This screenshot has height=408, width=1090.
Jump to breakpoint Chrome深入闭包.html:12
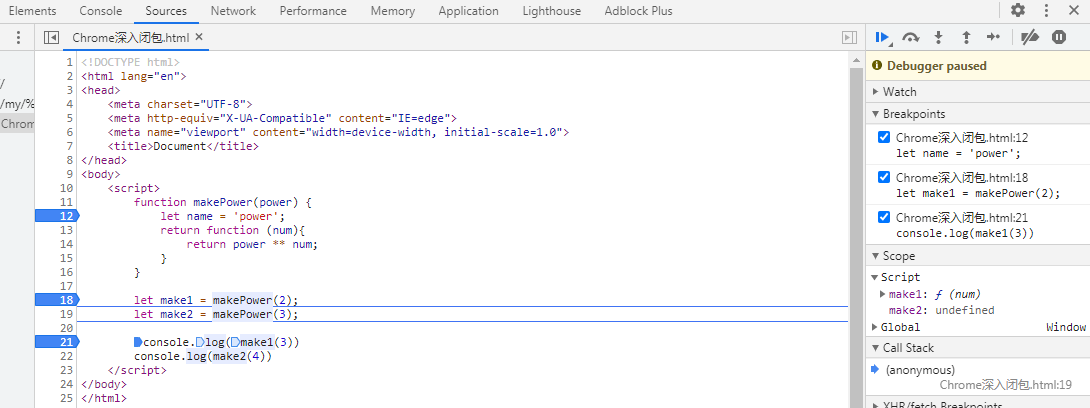tap(962, 138)
